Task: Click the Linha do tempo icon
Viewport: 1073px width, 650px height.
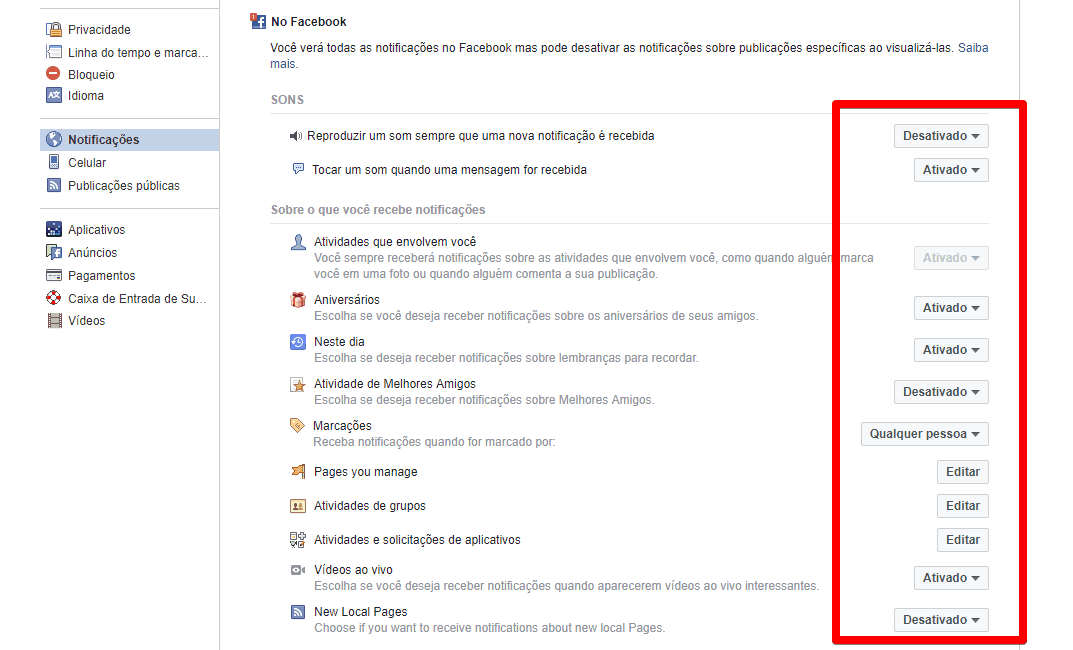Action: click(x=53, y=52)
